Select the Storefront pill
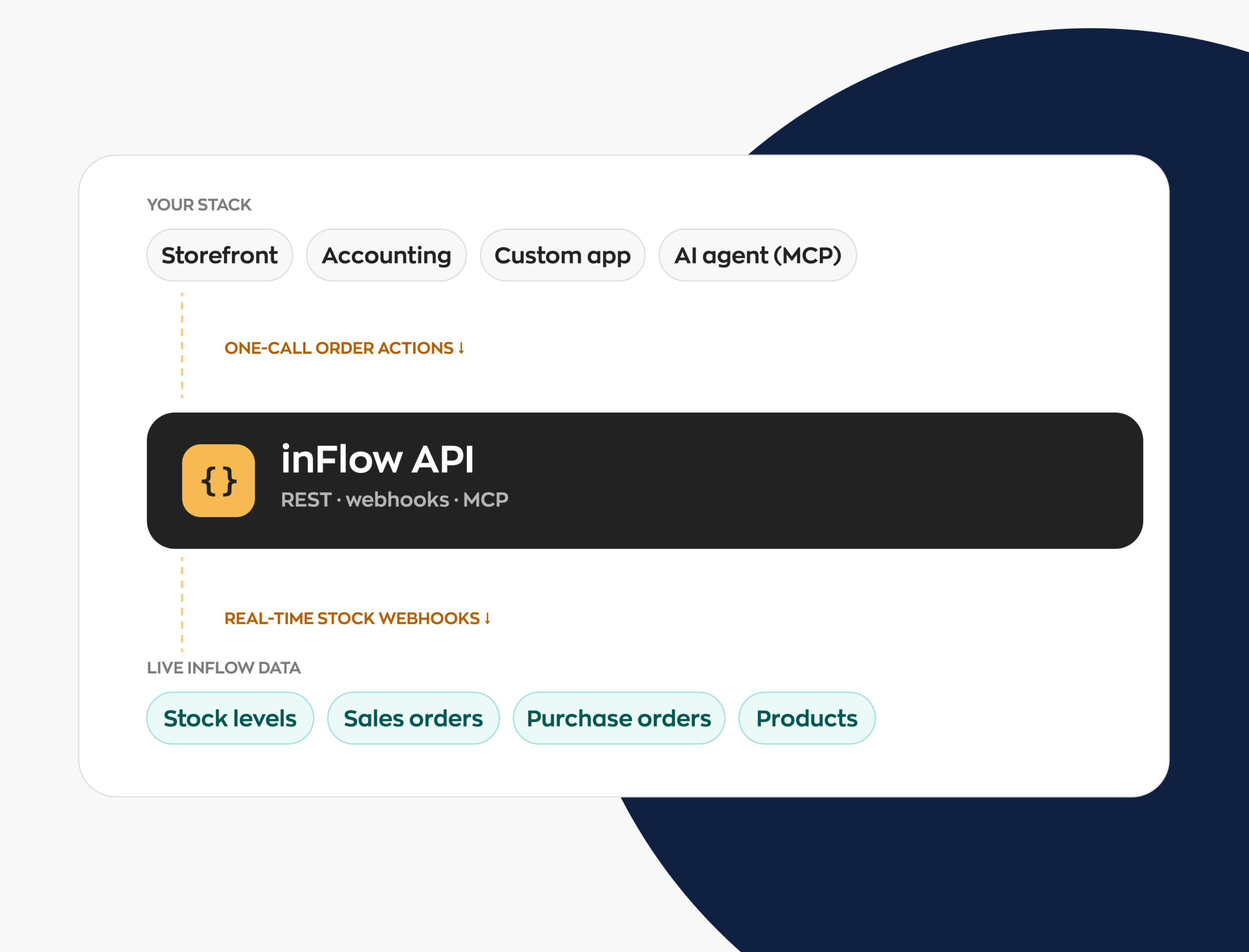Viewport: 1249px width, 952px height. point(220,255)
